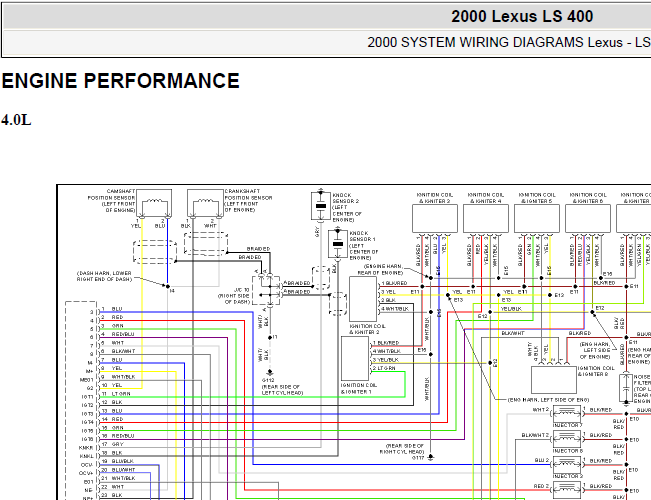The height and width of the screenshot is (500, 651).
Task: Click the '8 YEL' pin label
Action: [112, 368]
